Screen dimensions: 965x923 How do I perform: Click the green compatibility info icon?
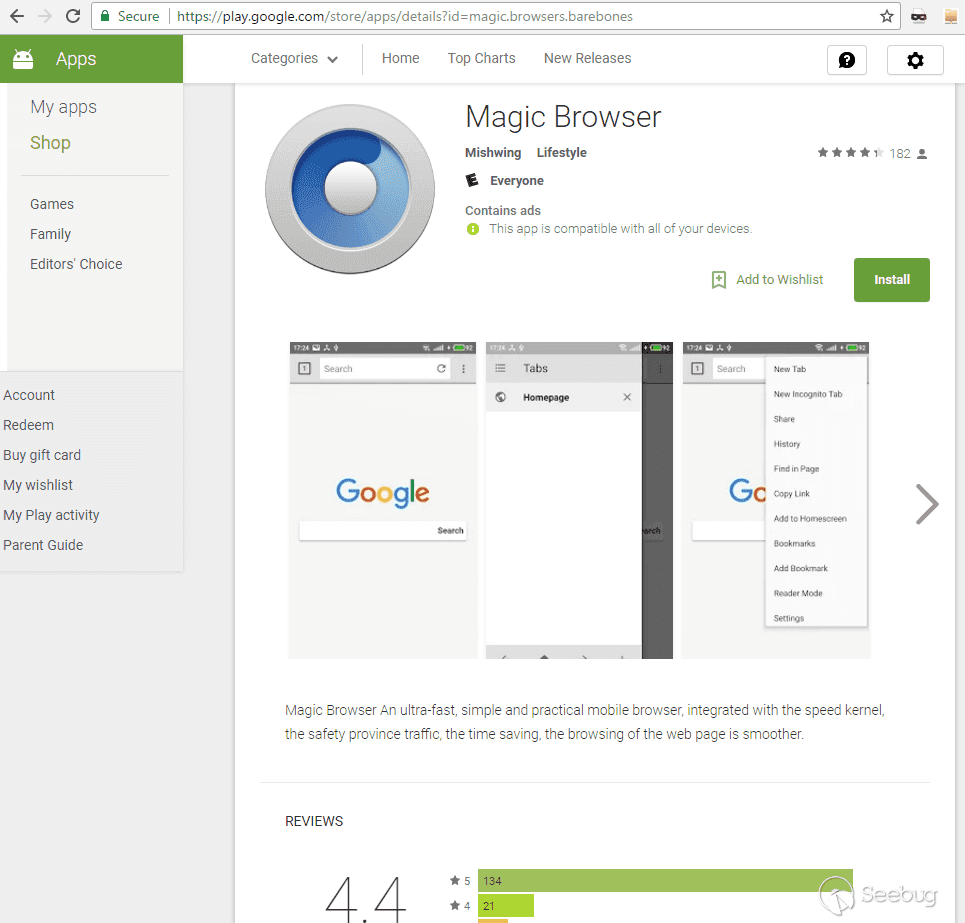[473, 229]
